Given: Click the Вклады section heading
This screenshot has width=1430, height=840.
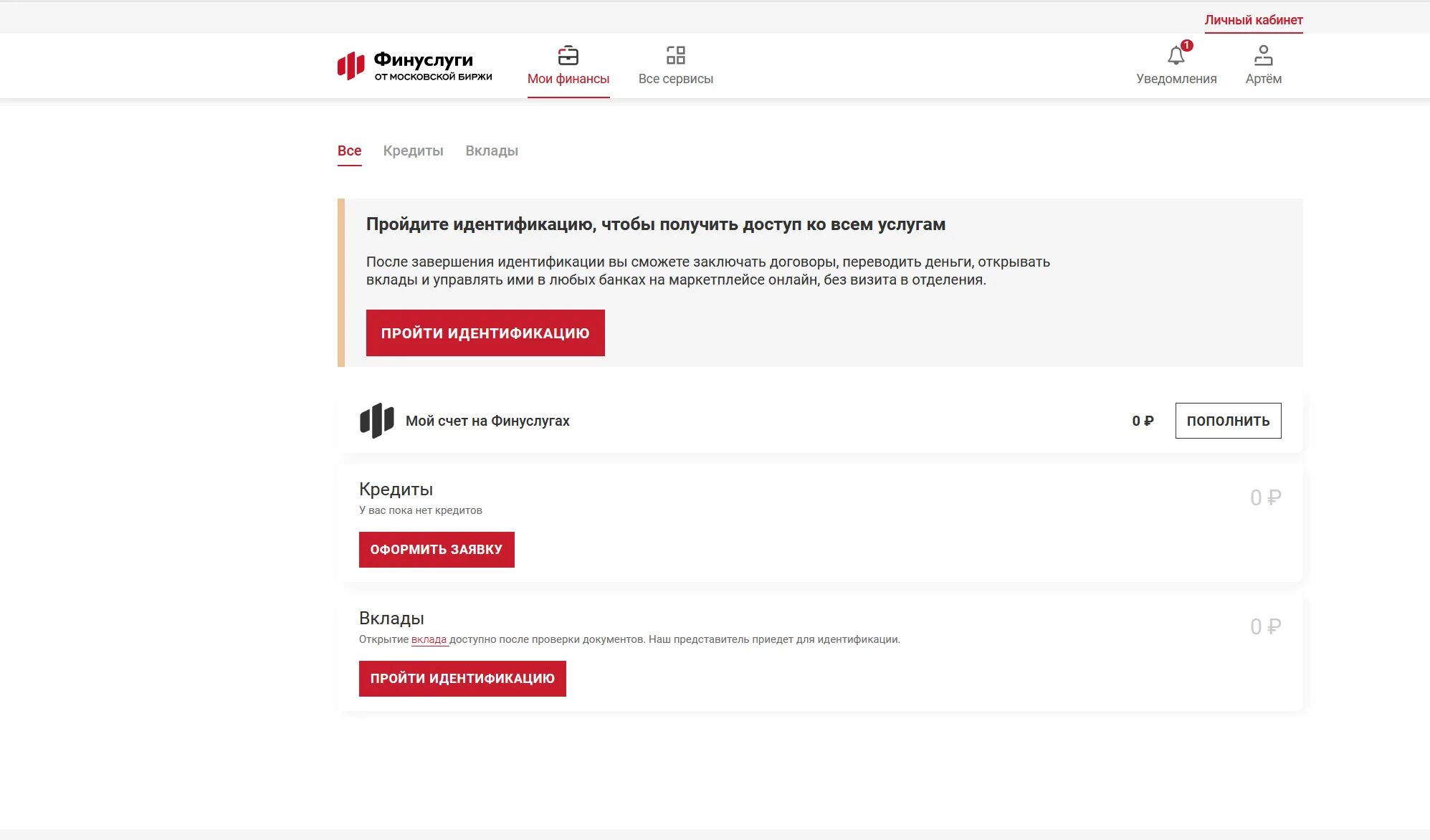Looking at the screenshot, I should pos(391,619).
